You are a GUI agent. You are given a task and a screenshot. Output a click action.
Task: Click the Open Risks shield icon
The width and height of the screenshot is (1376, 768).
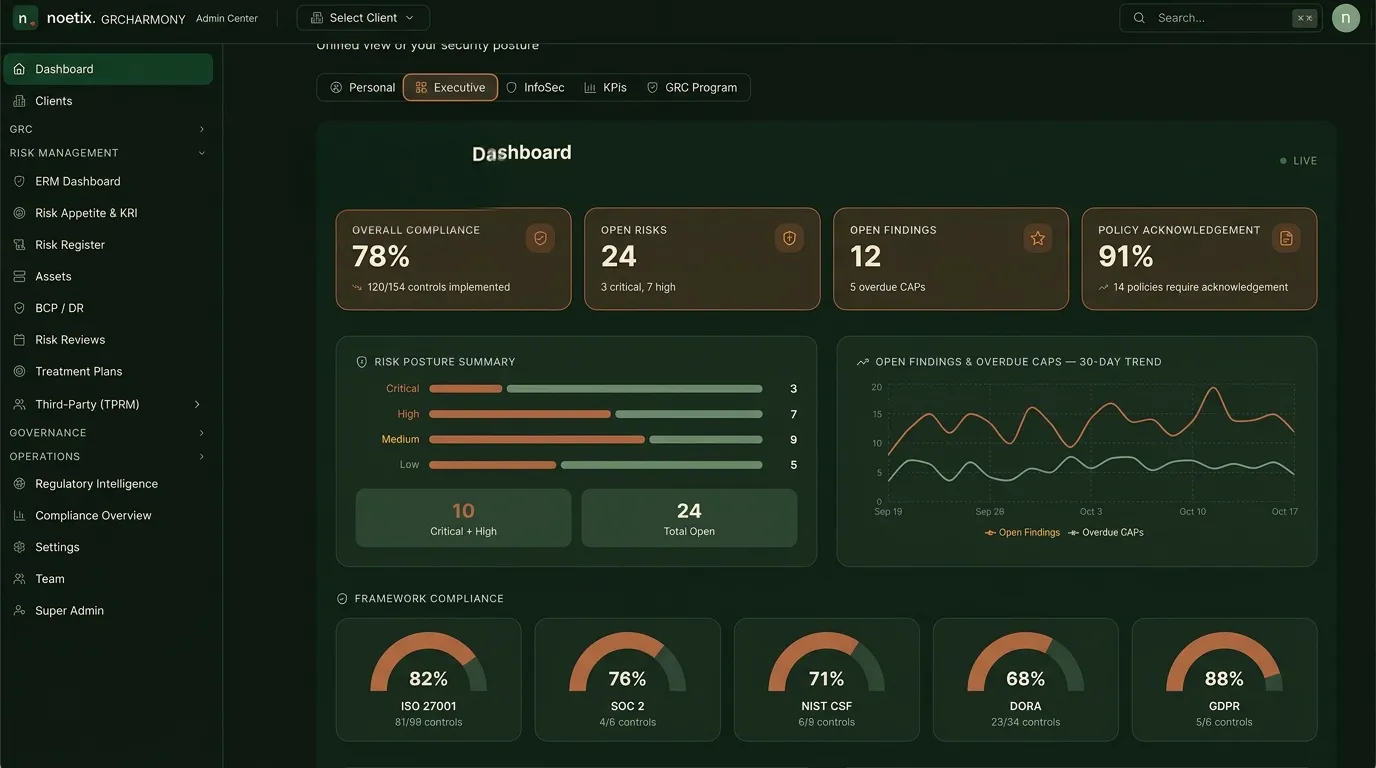click(x=789, y=238)
